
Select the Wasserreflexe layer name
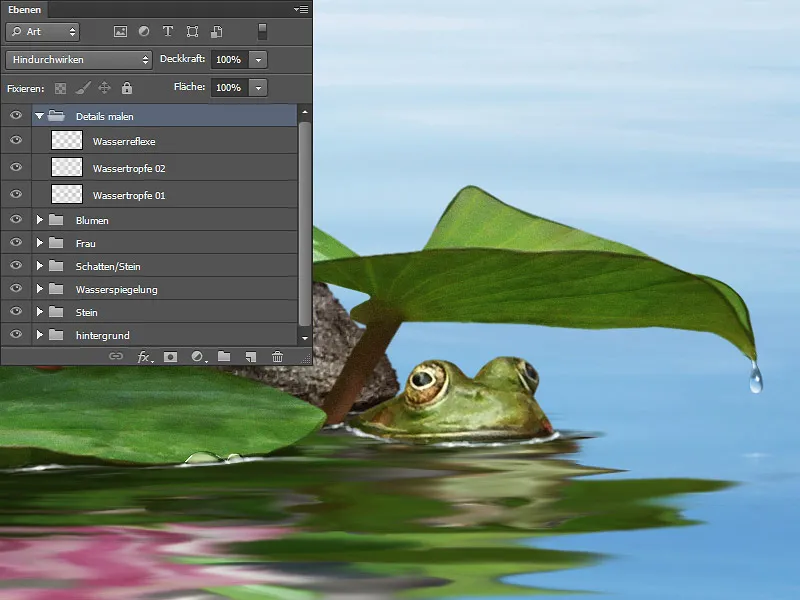124,142
